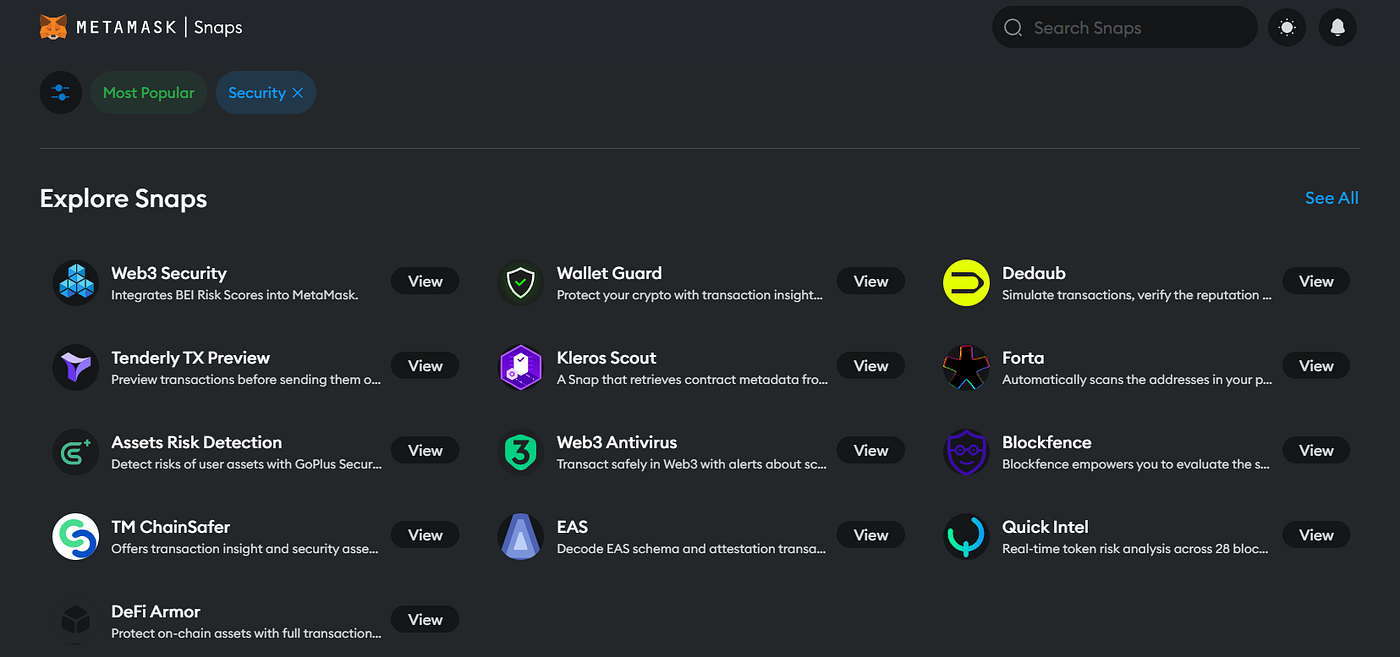Open the Kleros Scout title
This screenshot has width=1400, height=657.
point(607,358)
